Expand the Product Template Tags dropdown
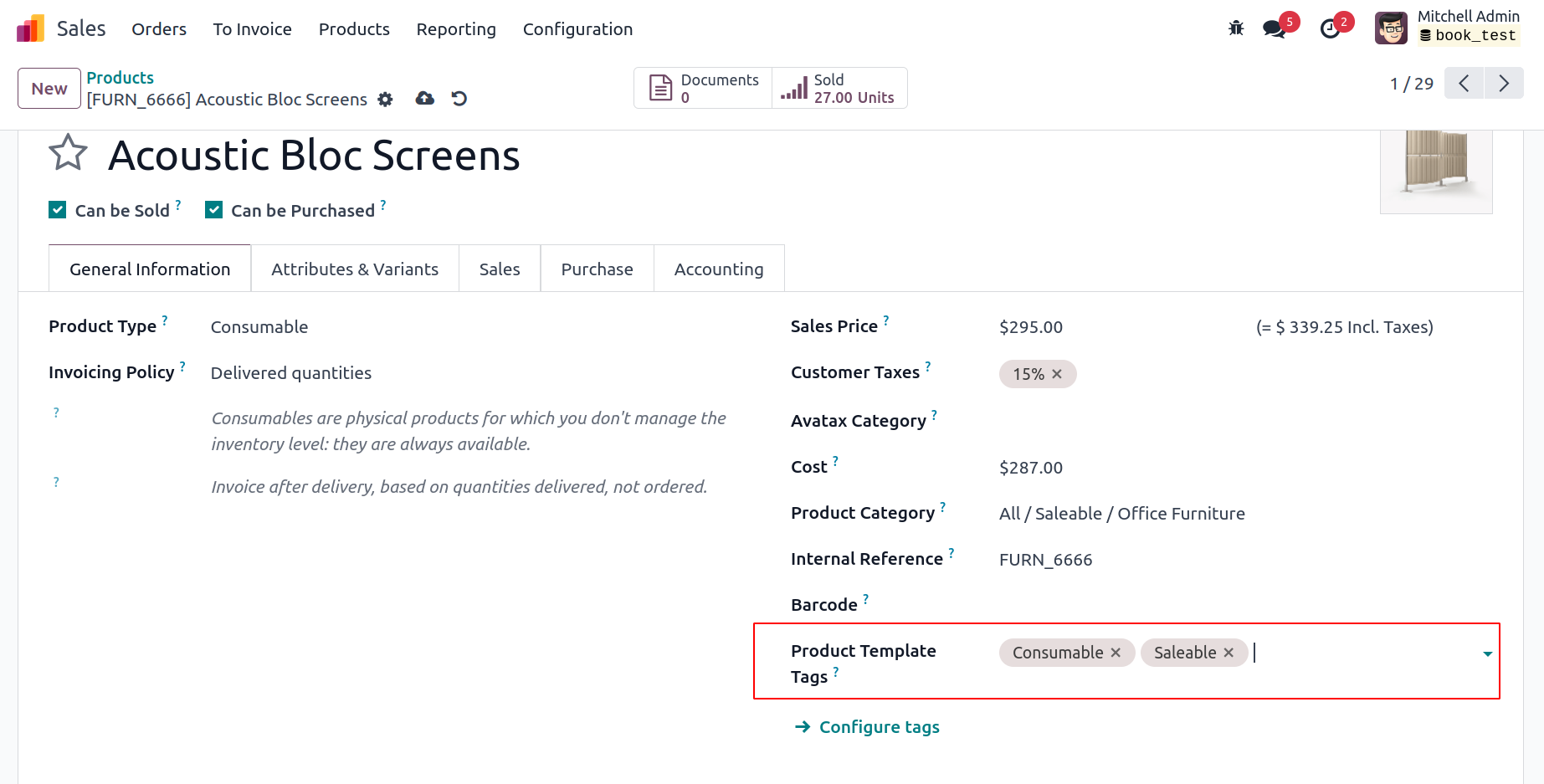1544x784 pixels. (x=1487, y=653)
